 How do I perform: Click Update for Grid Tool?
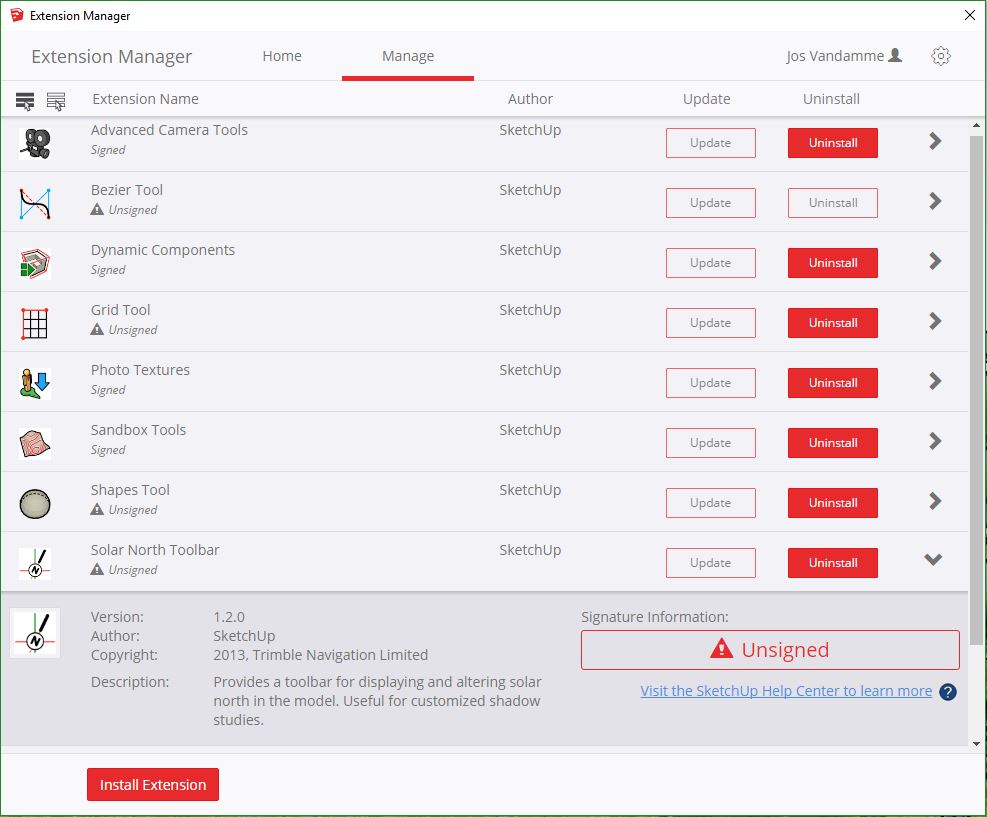[x=711, y=323]
